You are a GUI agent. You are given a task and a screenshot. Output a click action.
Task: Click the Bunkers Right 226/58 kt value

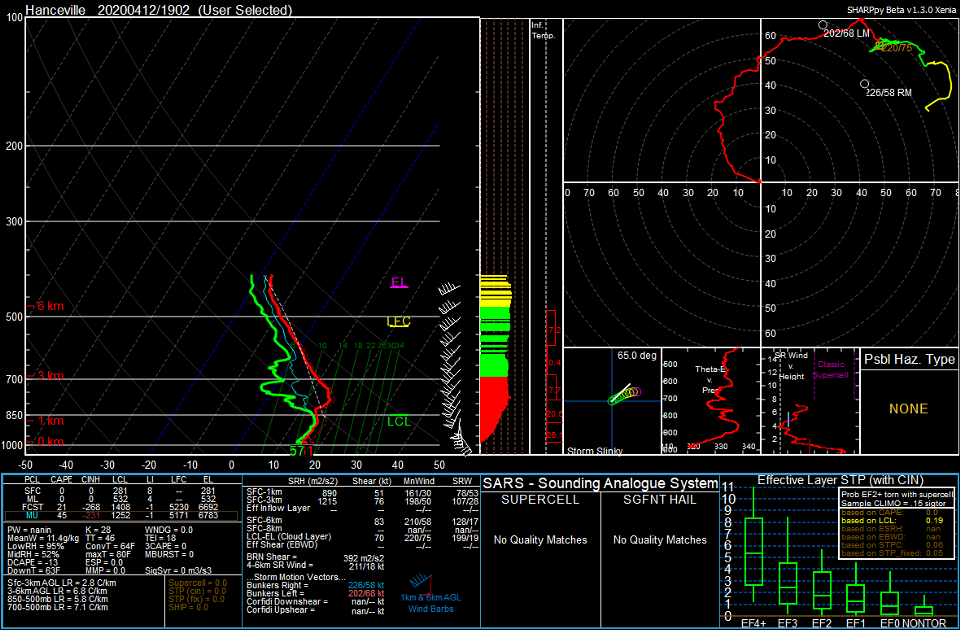pyautogui.click(x=366, y=586)
